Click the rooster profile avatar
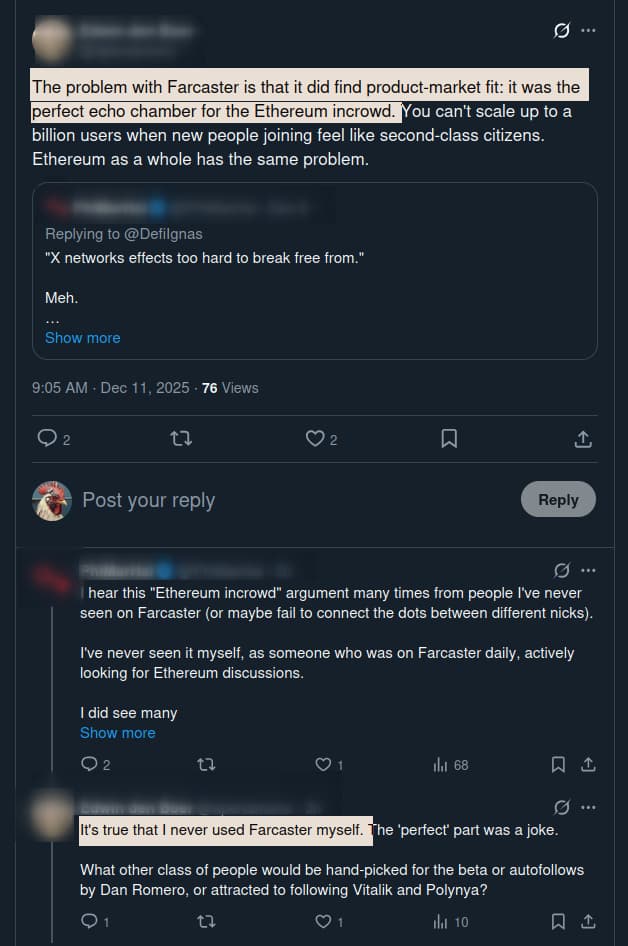 point(51,500)
